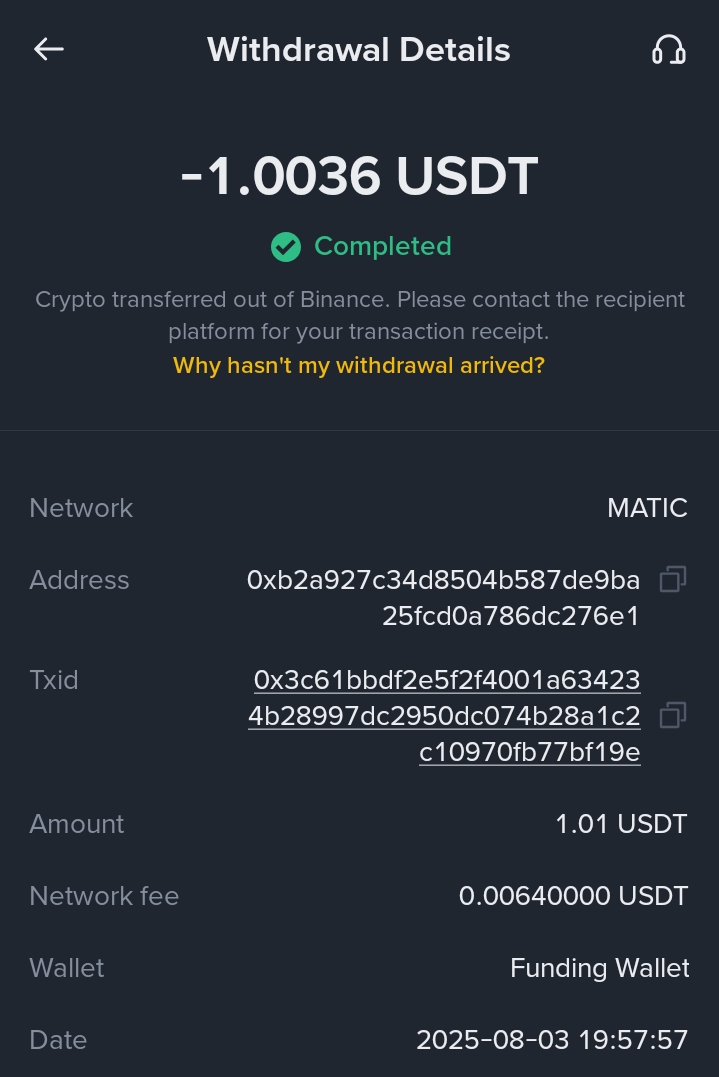This screenshot has height=1077, width=719.
Task: Open the underlined Txid transaction link
Action: click(445, 716)
